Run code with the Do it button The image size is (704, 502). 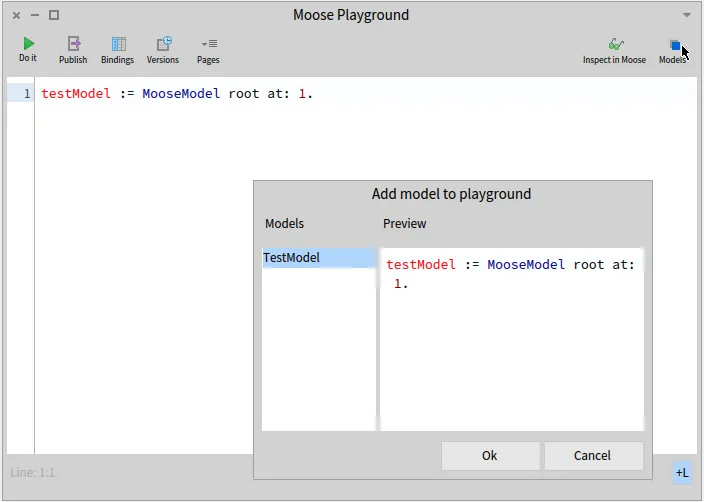pyautogui.click(x=28, y=49)
